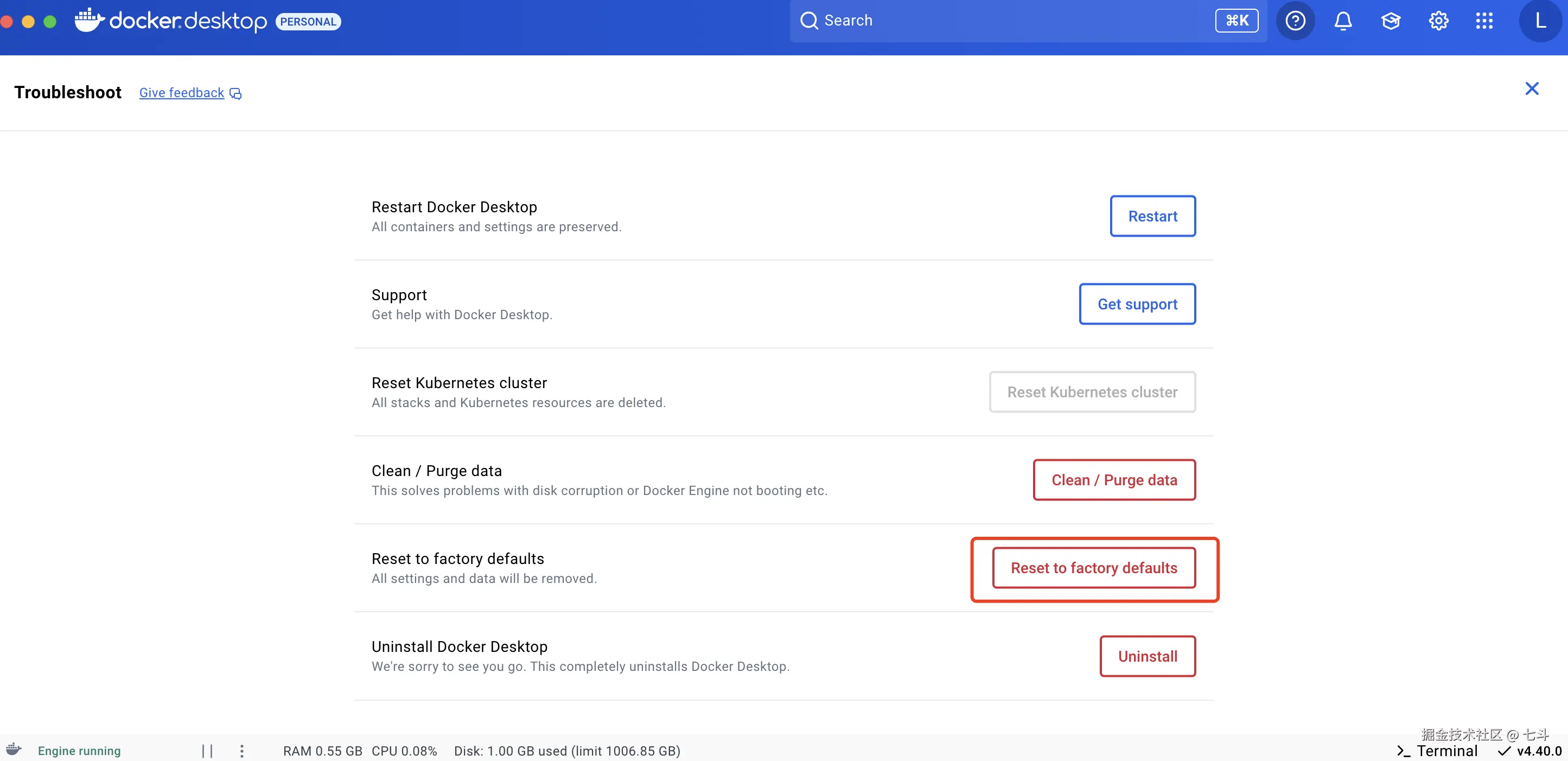The image size is (1568, 761).
Task: Click the Engine running status text
Action: [79, 751]
